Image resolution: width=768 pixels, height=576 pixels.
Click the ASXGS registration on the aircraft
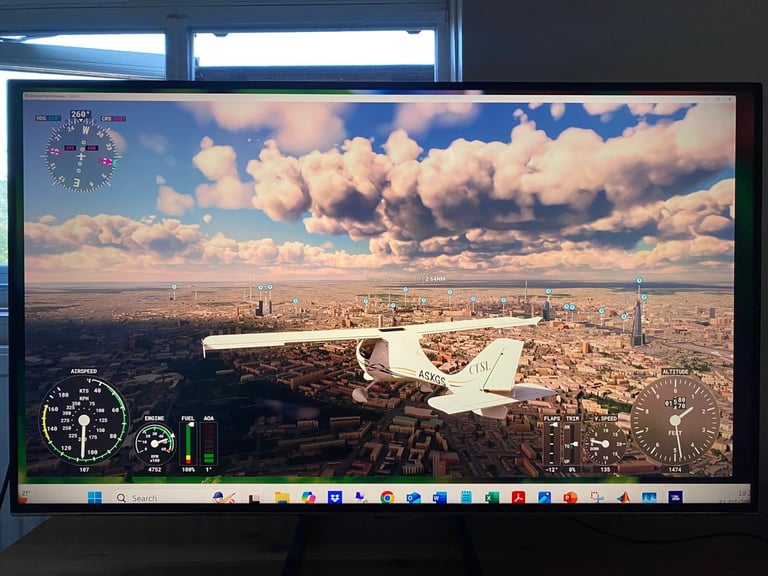[432, 378]
